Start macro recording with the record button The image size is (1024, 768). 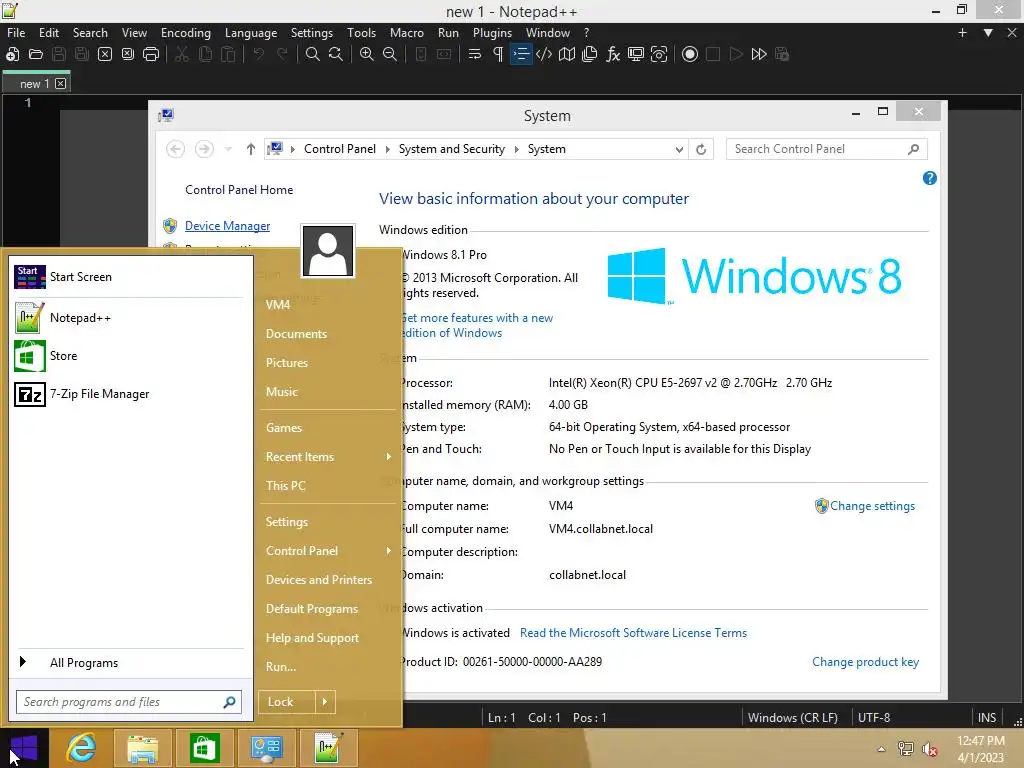690,54
